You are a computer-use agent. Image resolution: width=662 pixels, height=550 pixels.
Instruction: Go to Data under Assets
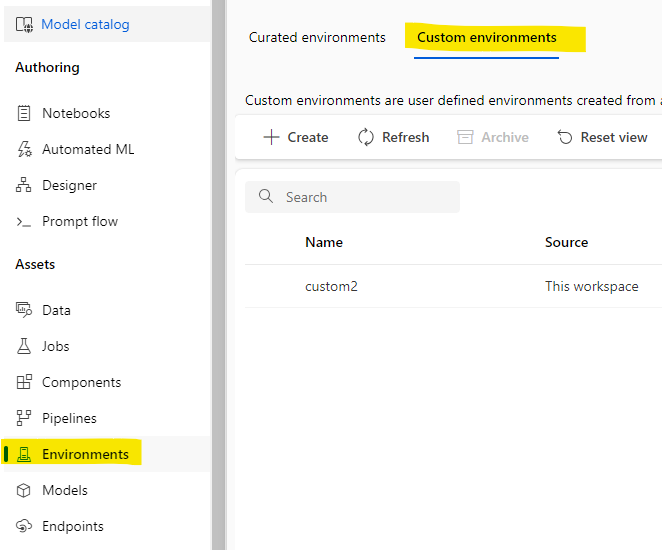(x=56, y=310)
